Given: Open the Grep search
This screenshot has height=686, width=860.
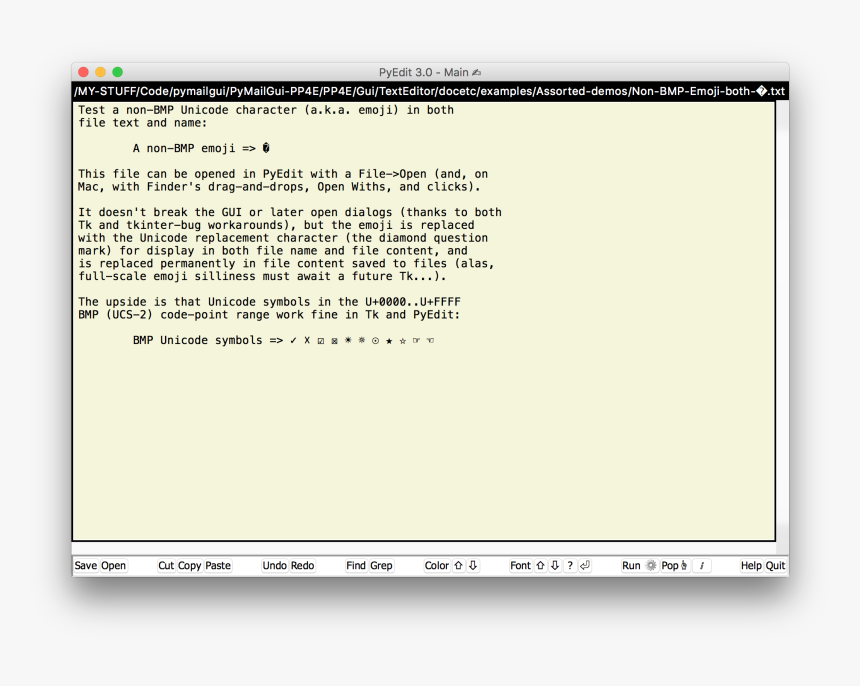Looking at the screenshot, I should 381,565.
